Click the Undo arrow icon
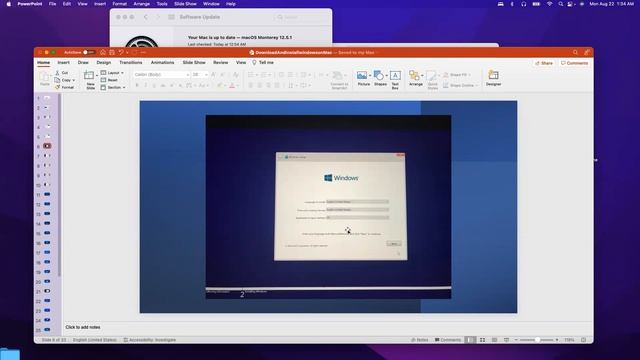This screenshot has width=640, height=360. tap(121, 52)
